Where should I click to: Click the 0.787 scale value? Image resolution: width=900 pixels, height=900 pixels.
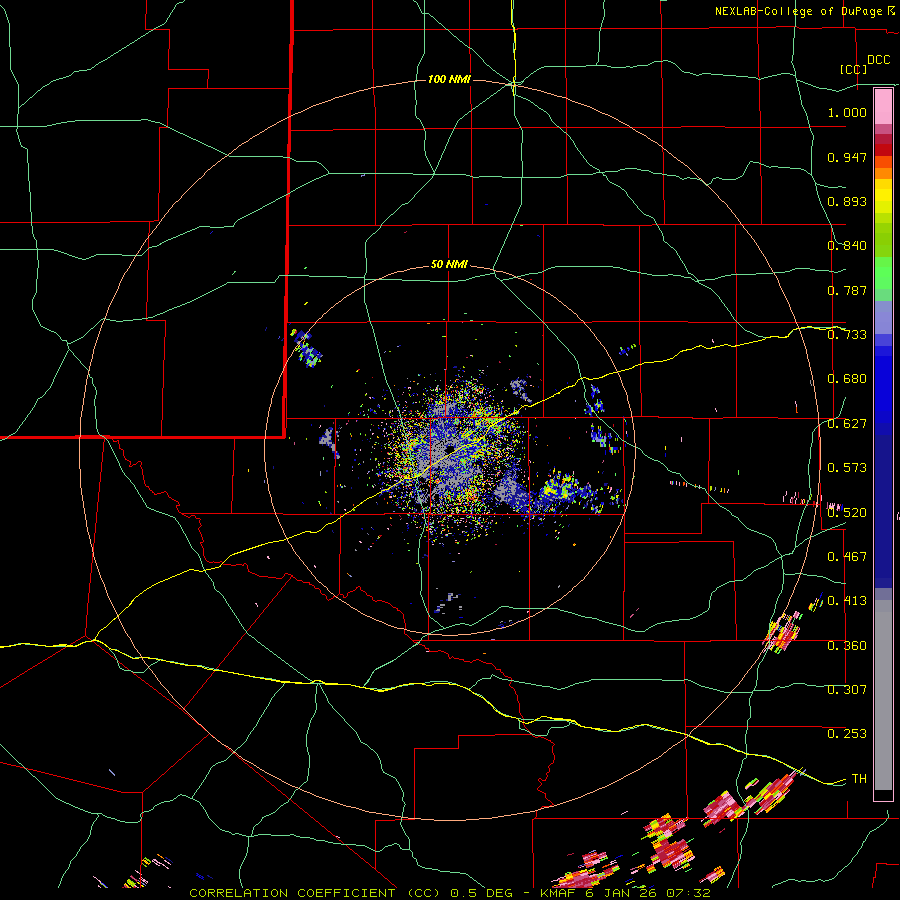(847, 290)
